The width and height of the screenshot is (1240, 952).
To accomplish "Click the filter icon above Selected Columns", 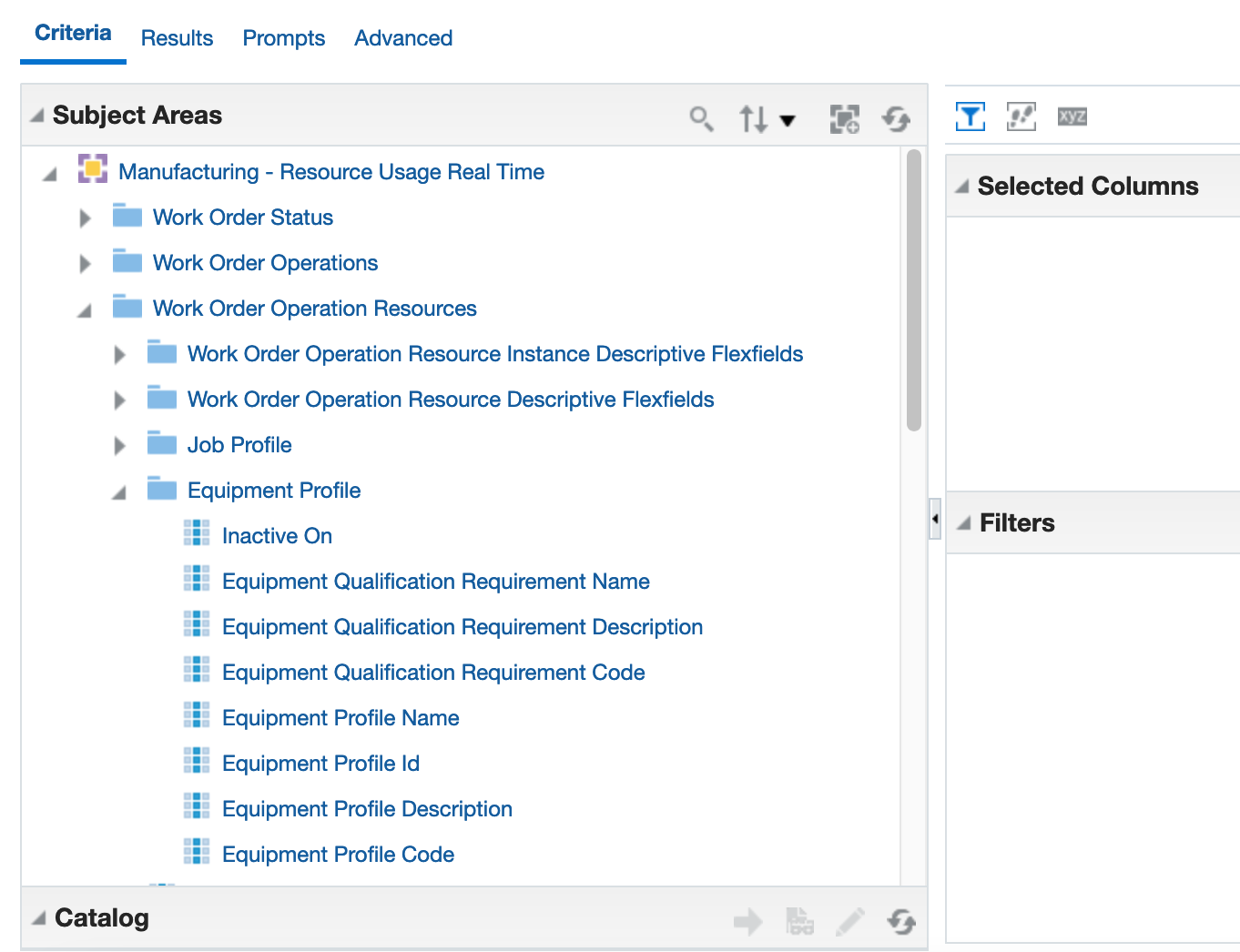I will click(x=971, y=116).
